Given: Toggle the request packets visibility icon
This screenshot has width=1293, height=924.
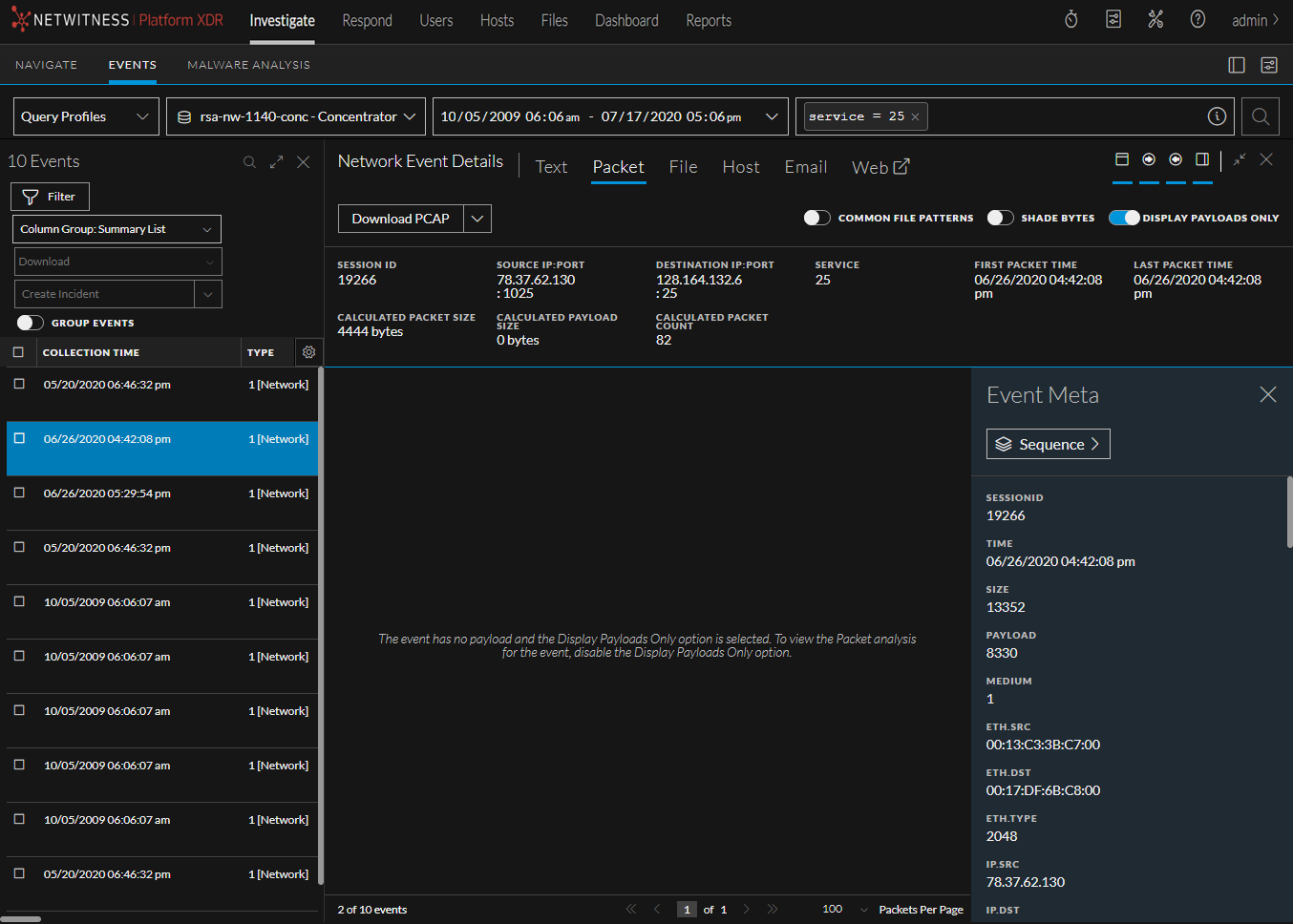Looking at the screenshot, I should tap(1149, 159).
